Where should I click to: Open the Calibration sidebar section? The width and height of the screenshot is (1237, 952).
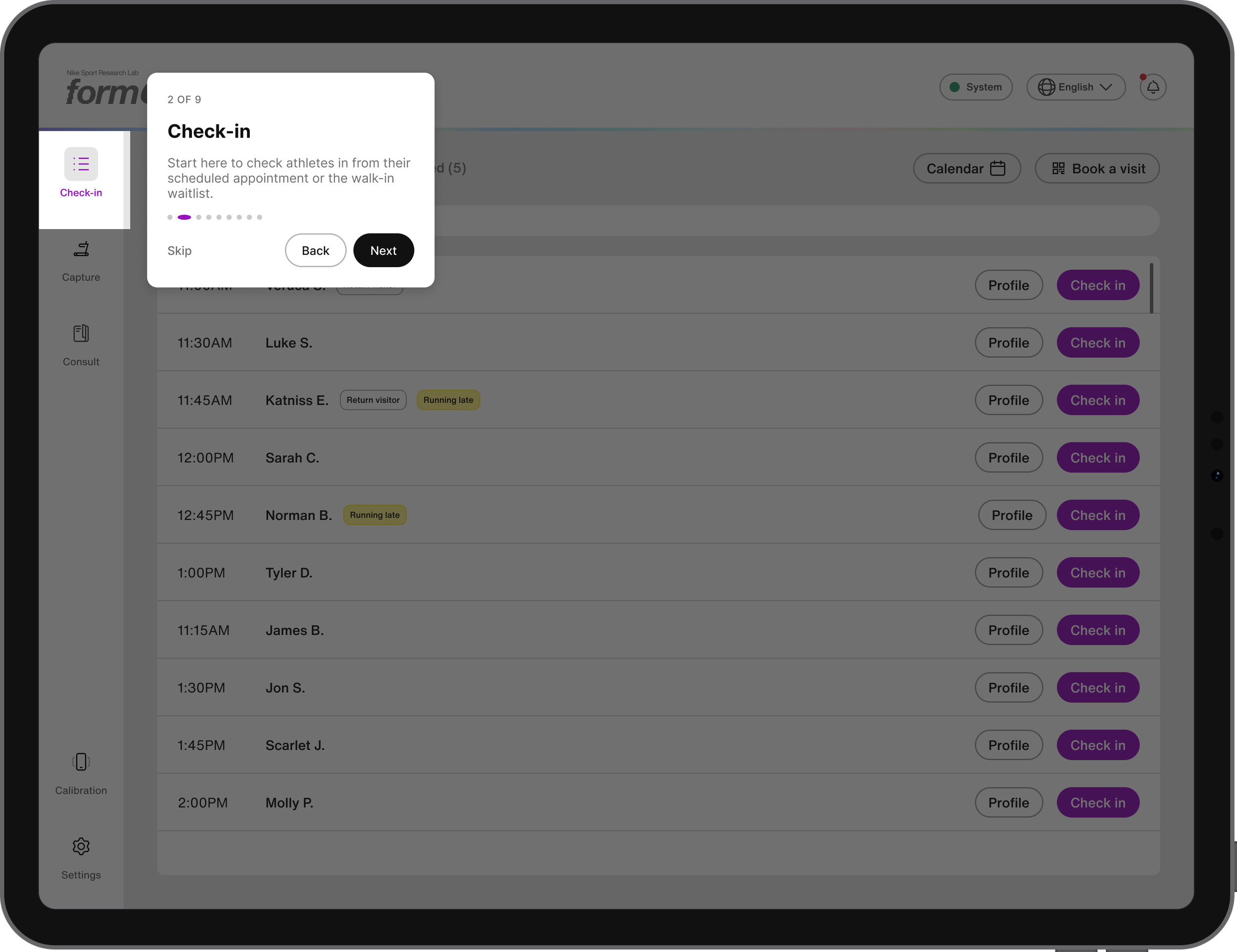(81, 774)
